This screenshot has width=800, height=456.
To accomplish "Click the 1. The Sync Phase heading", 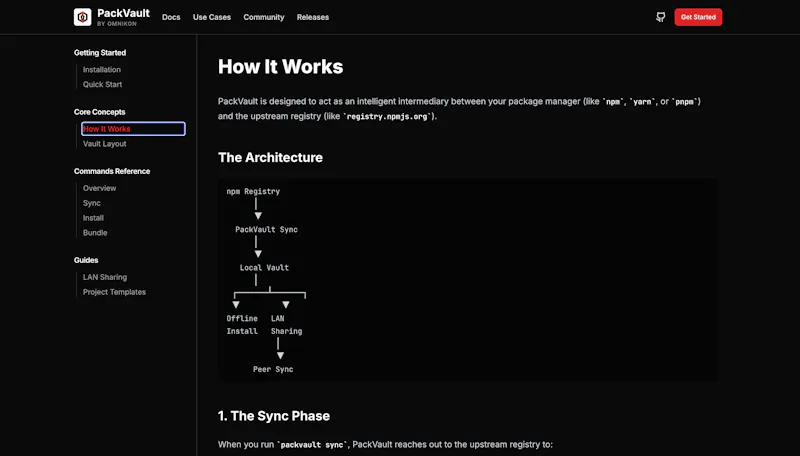I will 274,416.
